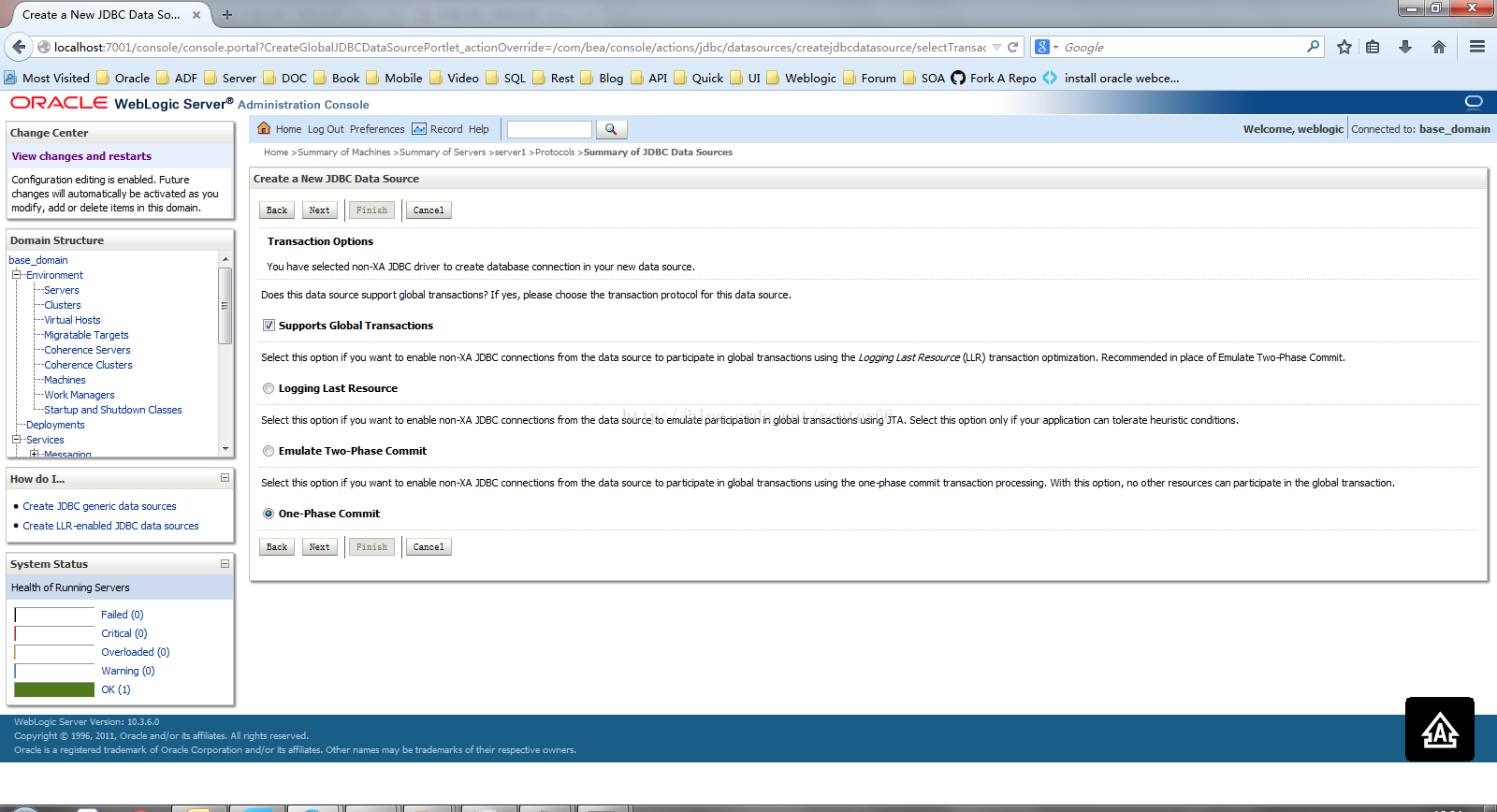Open Create LLR-enabled JDBC data sources link
The width and height of the screenshot is (1497, 812).
(x=110, y=526)
